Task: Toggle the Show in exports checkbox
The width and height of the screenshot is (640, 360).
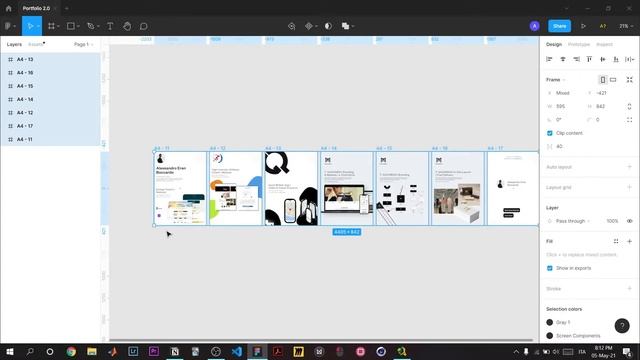Action: pos(549,268)
